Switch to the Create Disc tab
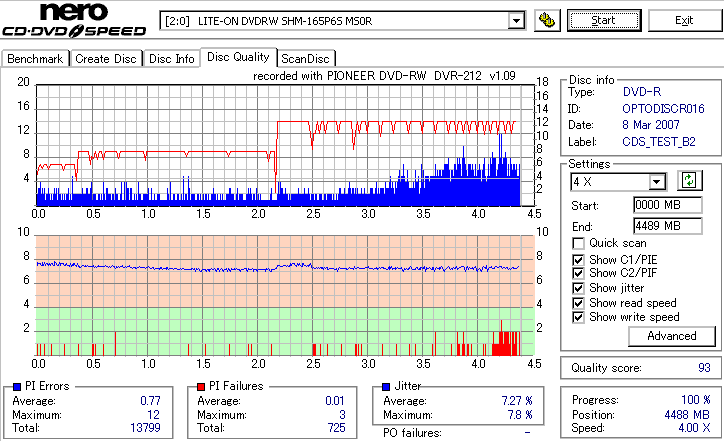Viewport: 724px width, 441px height. [x=106, y=59]
